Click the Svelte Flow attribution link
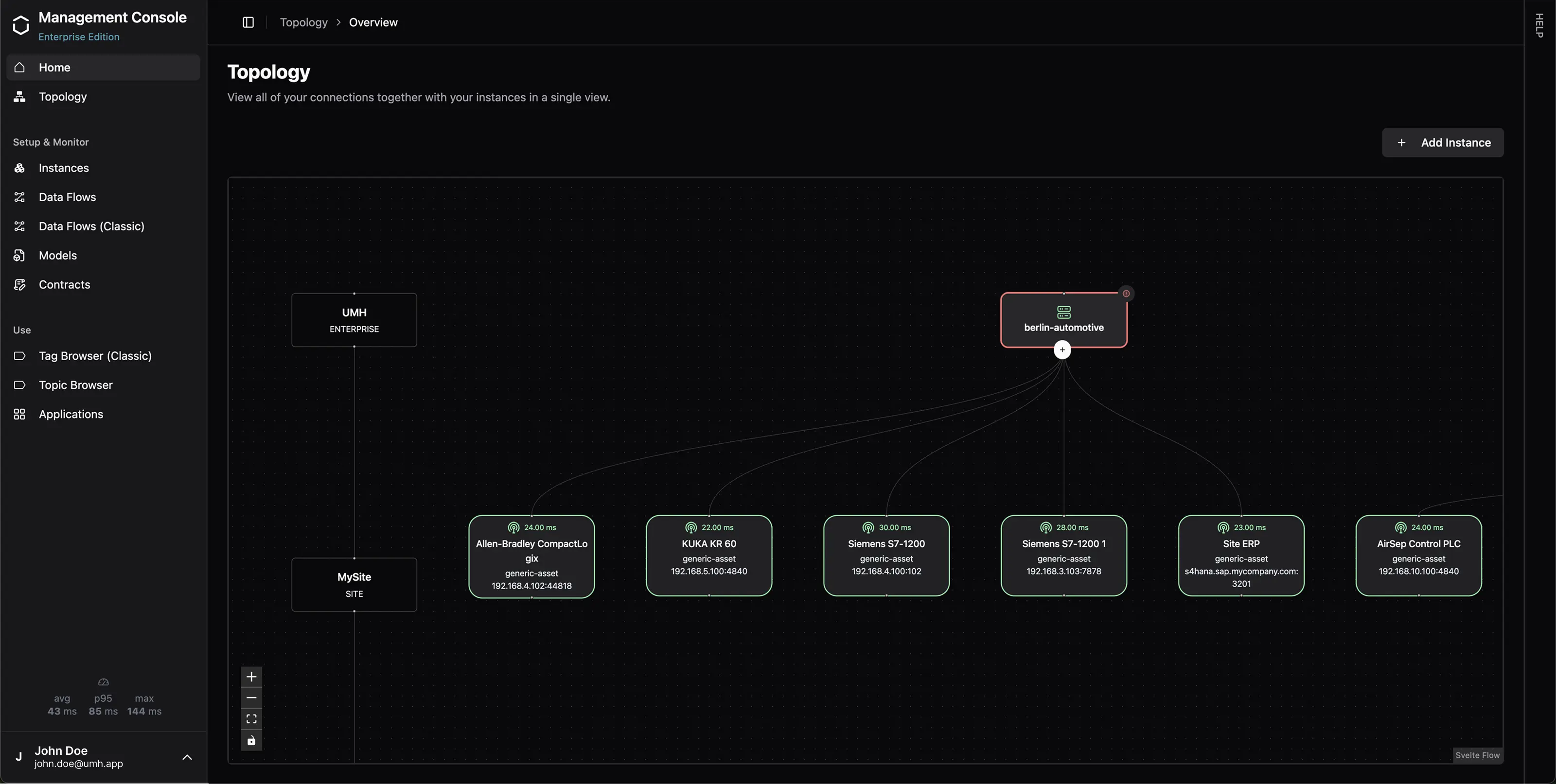The image size is (1556, 784). [1477, 755]
